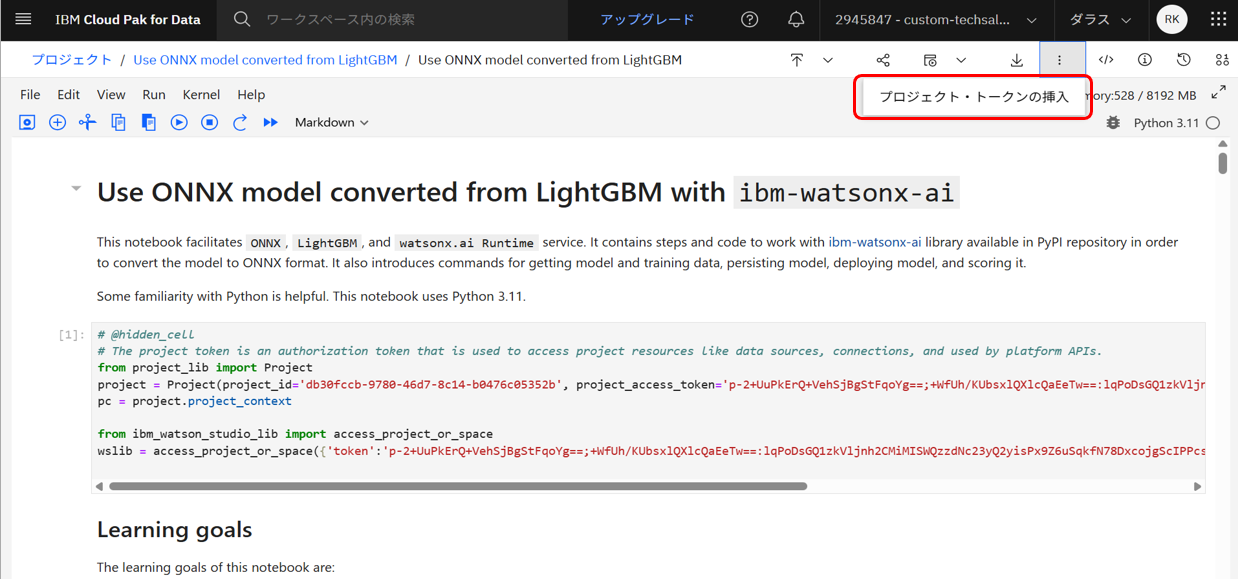Select Insert project token menu item
The width and height of the screenshot is (1238, 579).
974,97
